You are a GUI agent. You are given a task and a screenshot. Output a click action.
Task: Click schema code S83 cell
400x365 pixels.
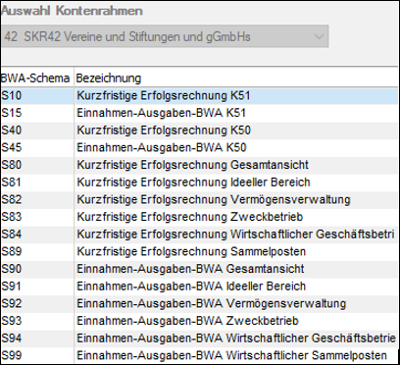37,217
